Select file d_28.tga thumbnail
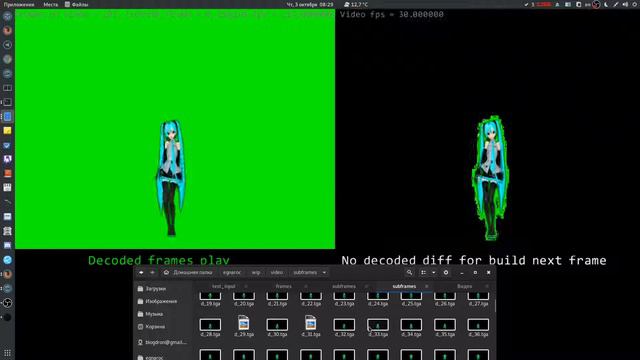The height and width of the screenshot is (360, 640). [210, 325]
